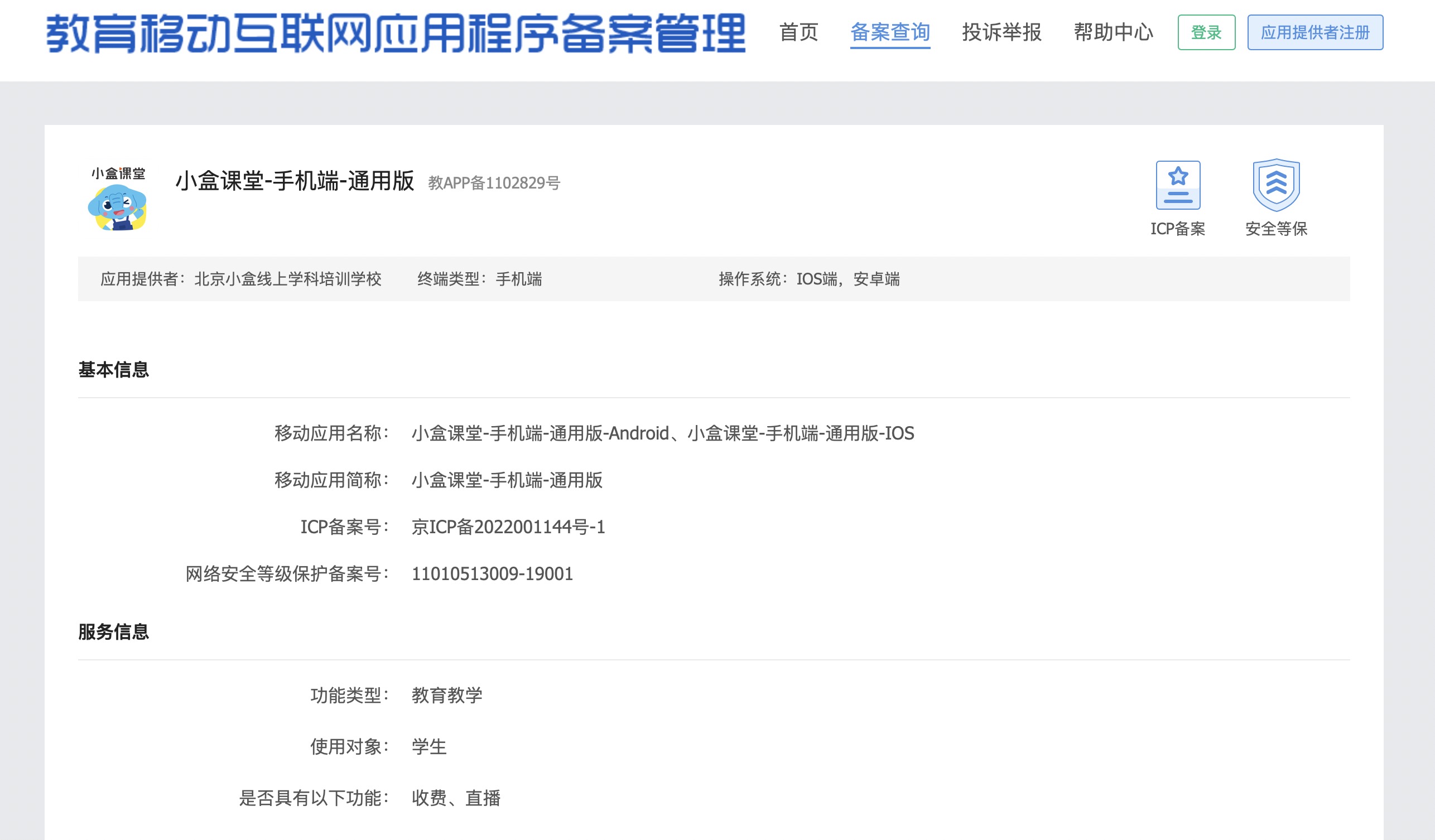The width and height of the screenshot is (1435, 840).
Task: Go to 首页 in the navigation
Action: 798,32
